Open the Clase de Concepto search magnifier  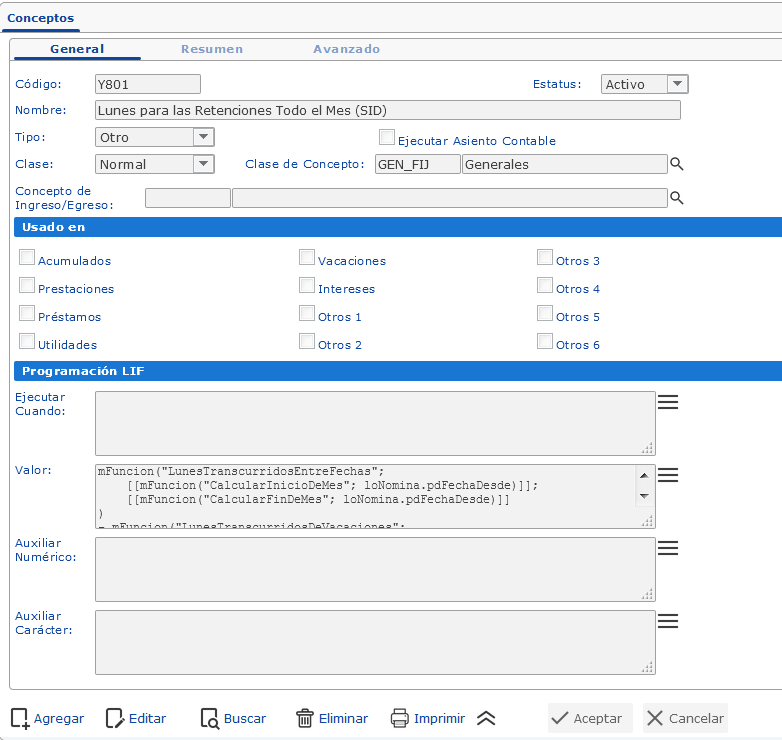(677, 164)
